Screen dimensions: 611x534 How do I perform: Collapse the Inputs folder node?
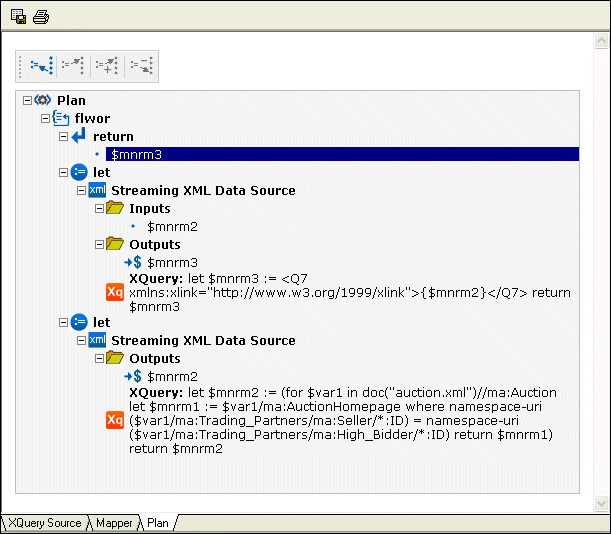click(99, 208)
